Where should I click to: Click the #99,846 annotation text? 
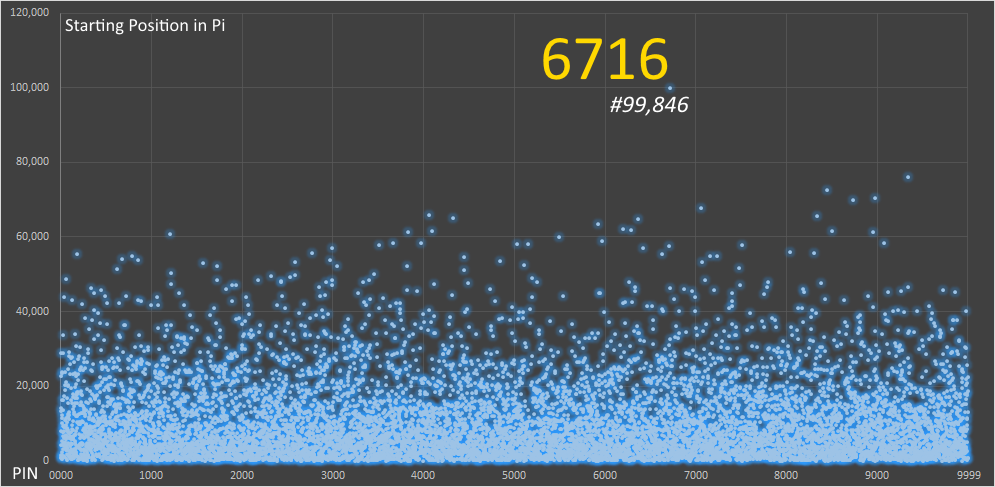tap(649, 104)
